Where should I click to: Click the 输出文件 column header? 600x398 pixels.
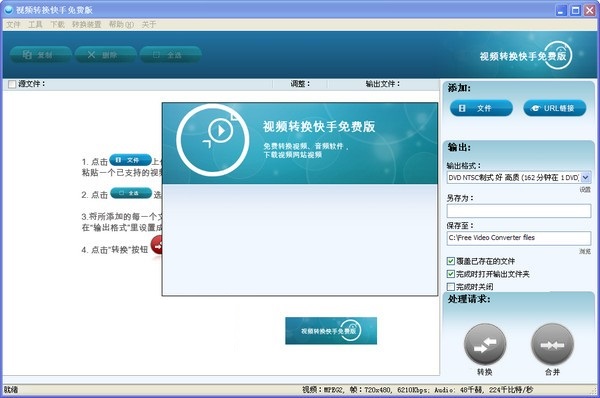click(382, 84)
